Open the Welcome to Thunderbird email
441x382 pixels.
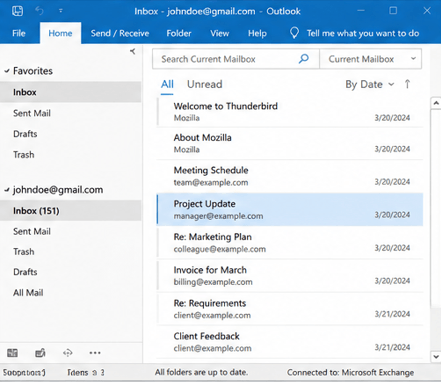290,112
